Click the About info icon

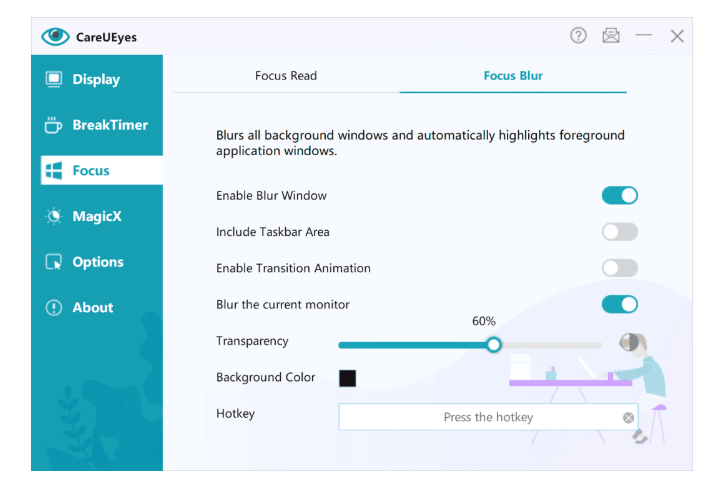(x=54, y=308)
